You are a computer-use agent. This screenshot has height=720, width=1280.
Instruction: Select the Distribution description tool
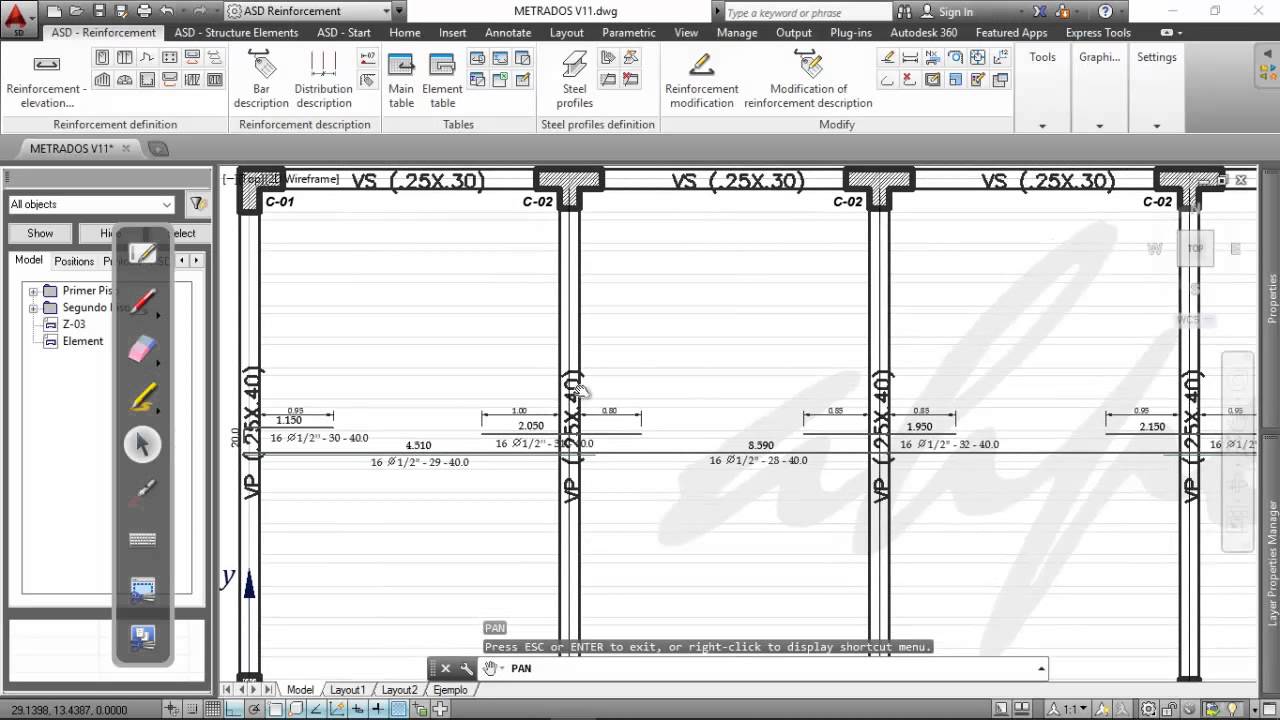point(323,80)
